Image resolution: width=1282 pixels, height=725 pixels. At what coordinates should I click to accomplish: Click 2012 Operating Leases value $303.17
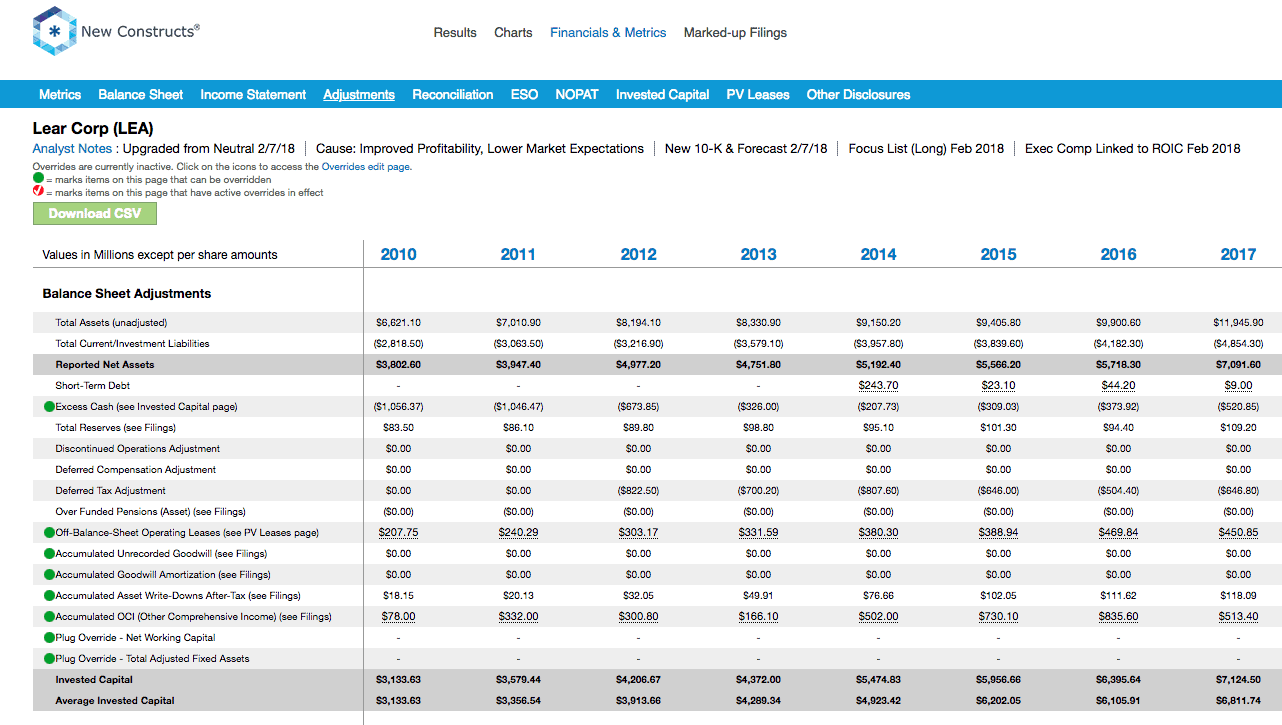tap(638, 533)
